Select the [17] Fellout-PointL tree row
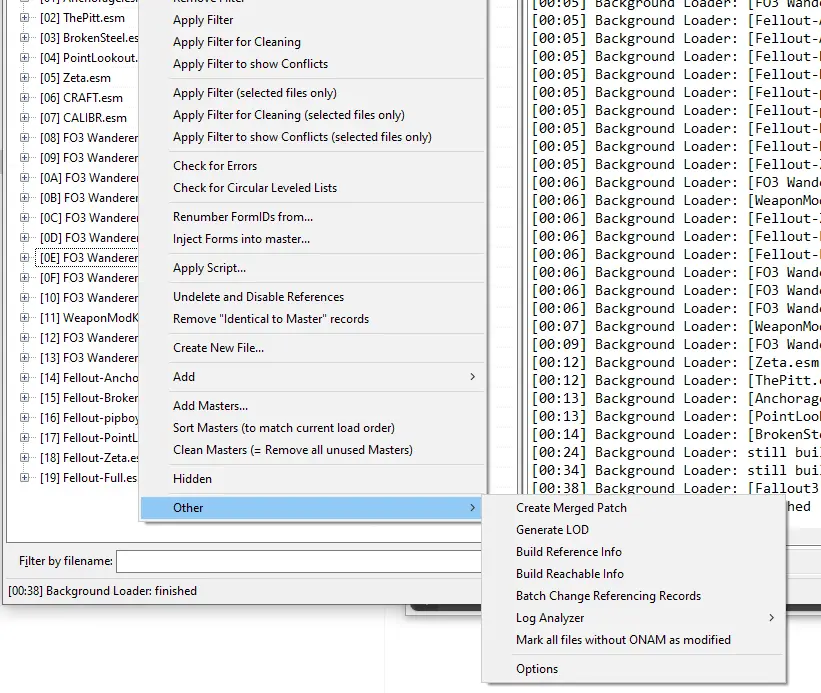 89,438
